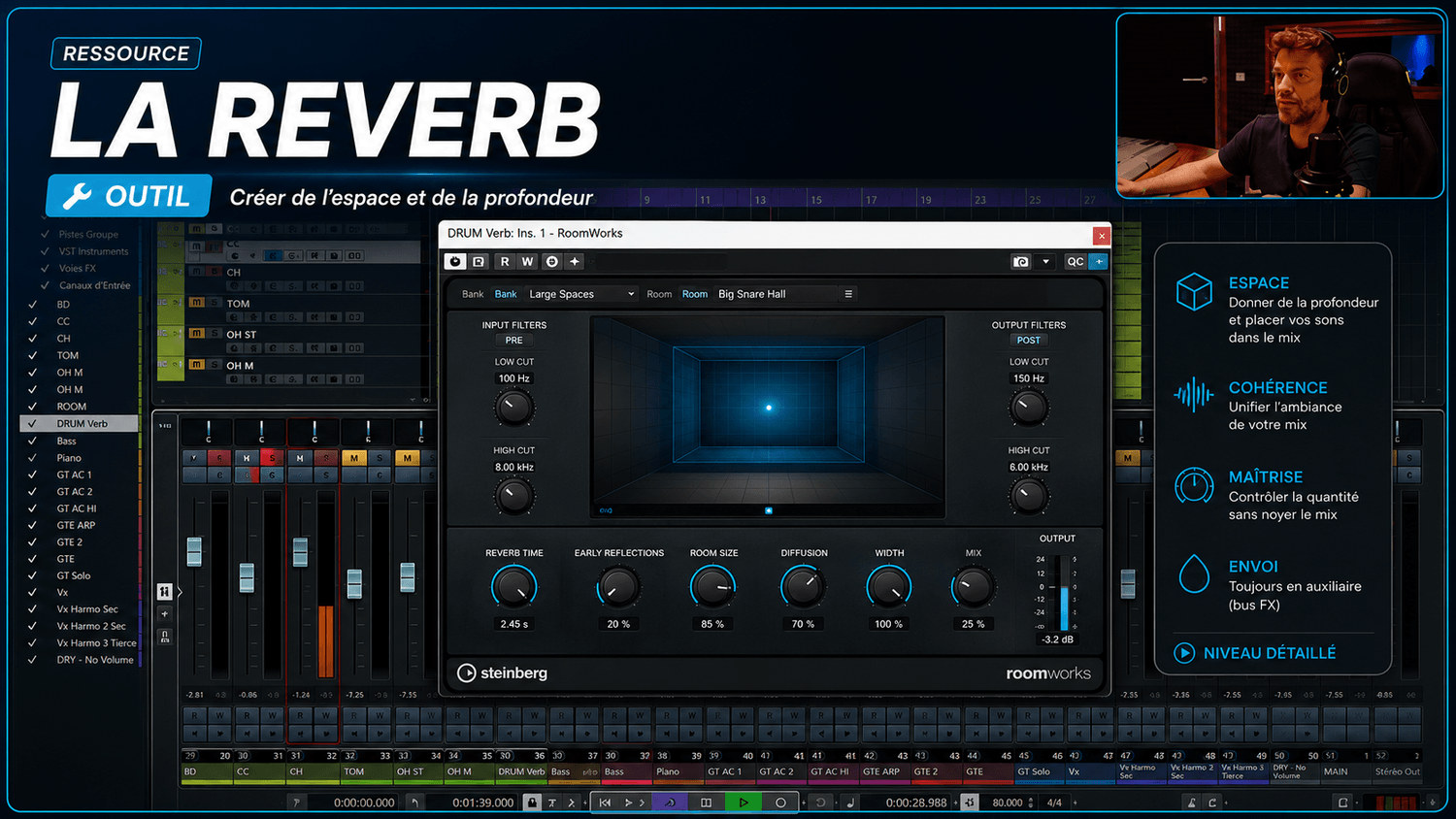This screenshot has height=819, width=1456.
Task: Open the Bank dropdown showing Large Spaces
Action: 581,294
